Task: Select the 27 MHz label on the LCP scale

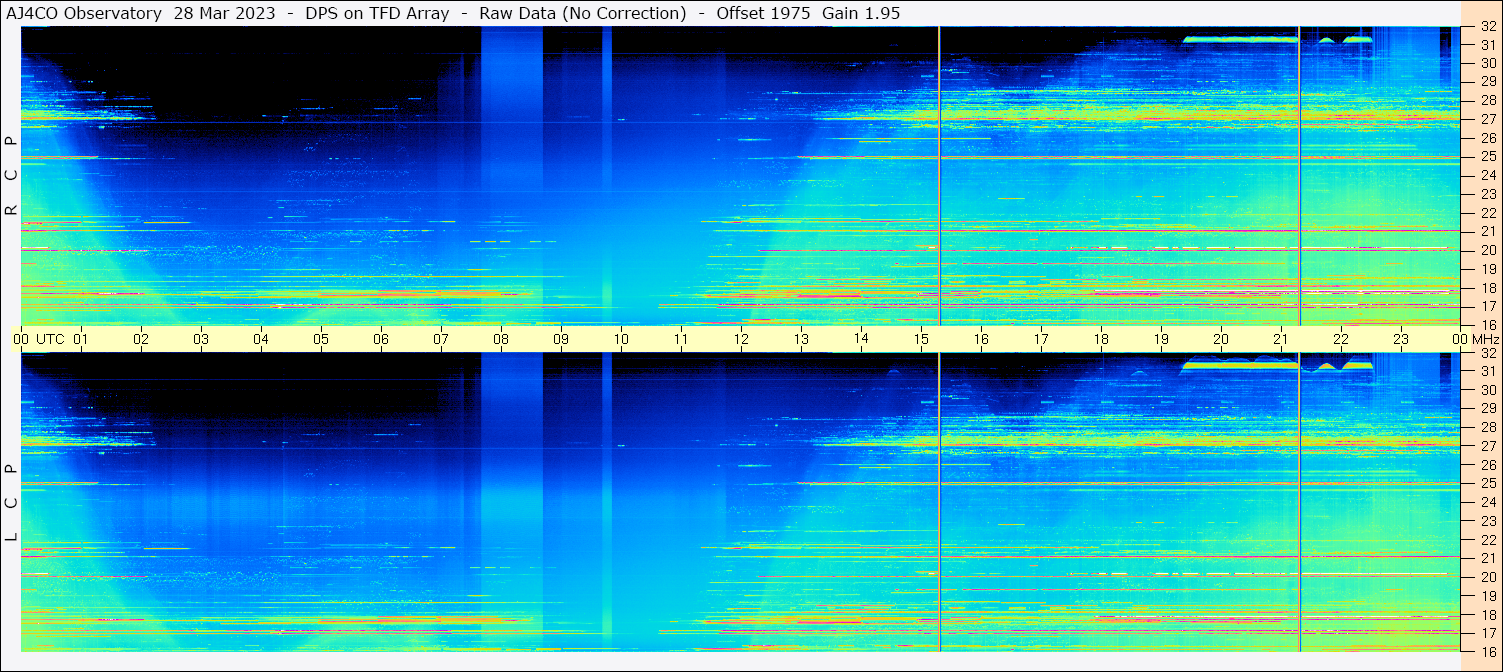Action: [1488, 446]
